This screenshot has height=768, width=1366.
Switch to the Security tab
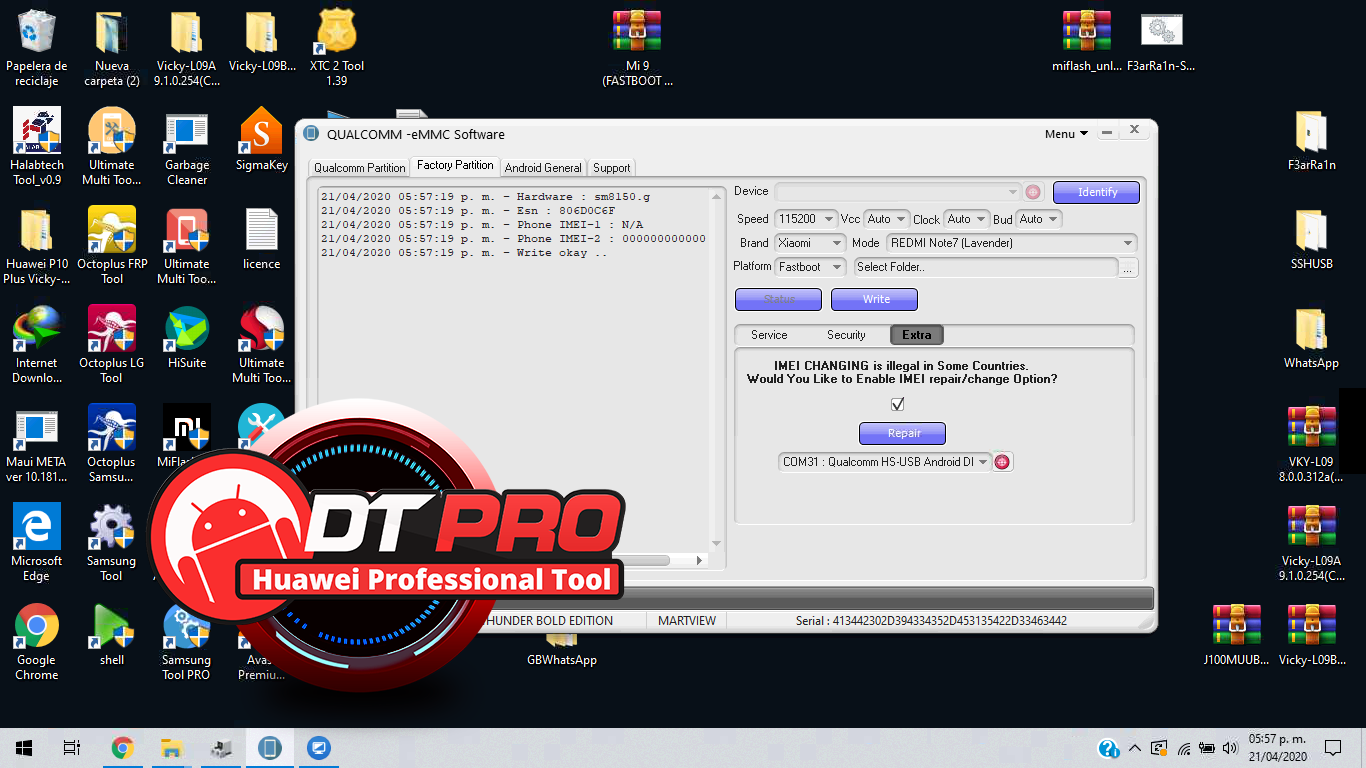click(846, 335)
